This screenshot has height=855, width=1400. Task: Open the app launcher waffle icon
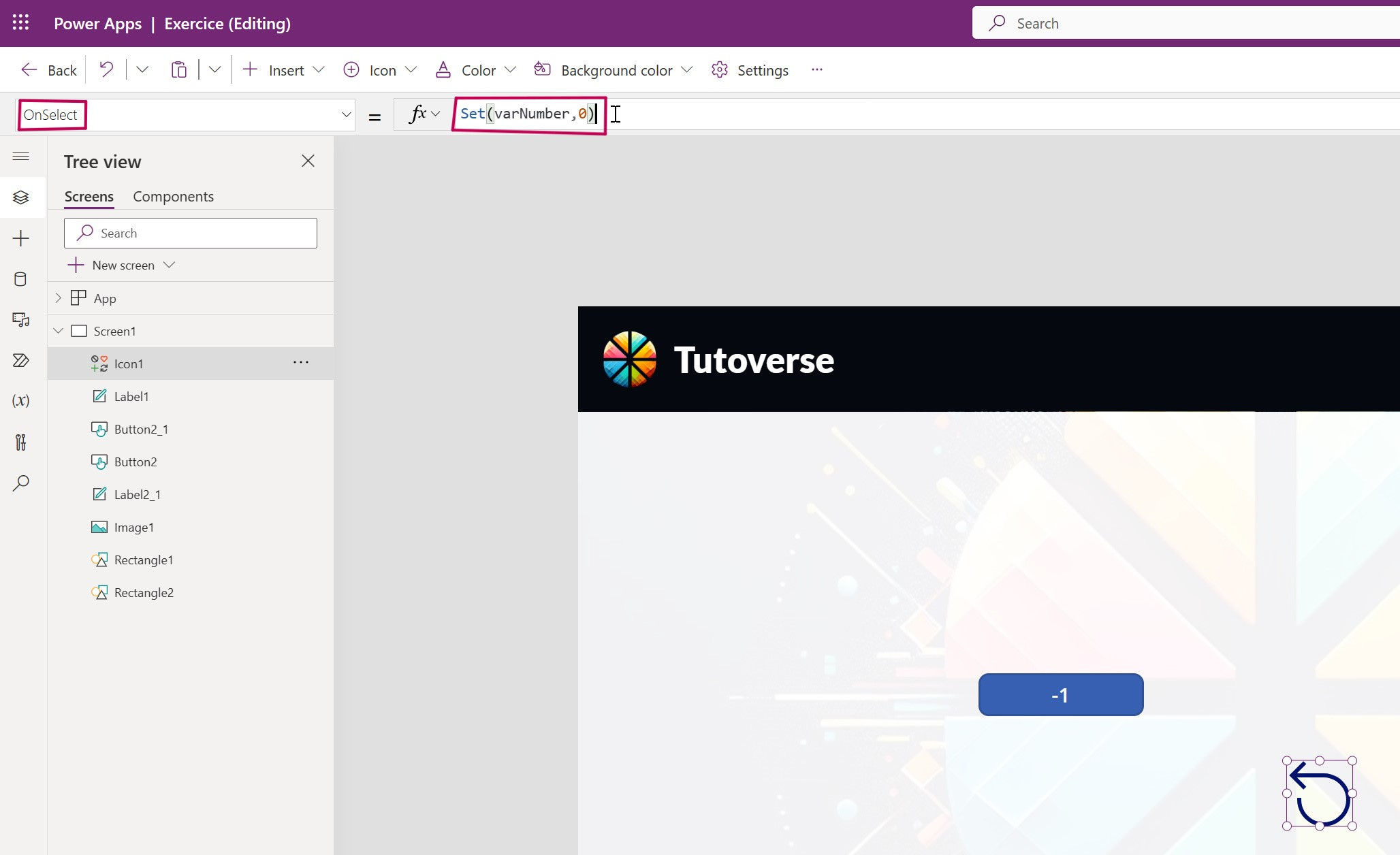20,23
